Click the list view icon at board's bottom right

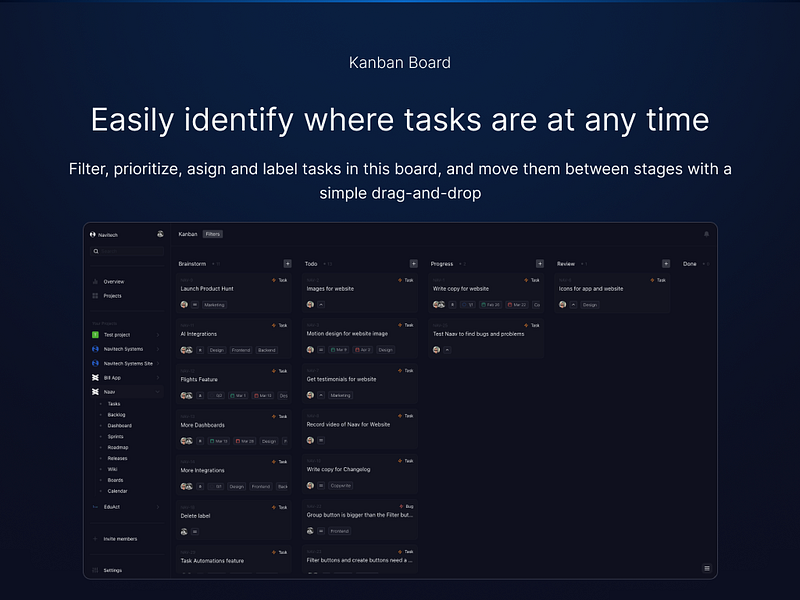click(x=707, y=568)
